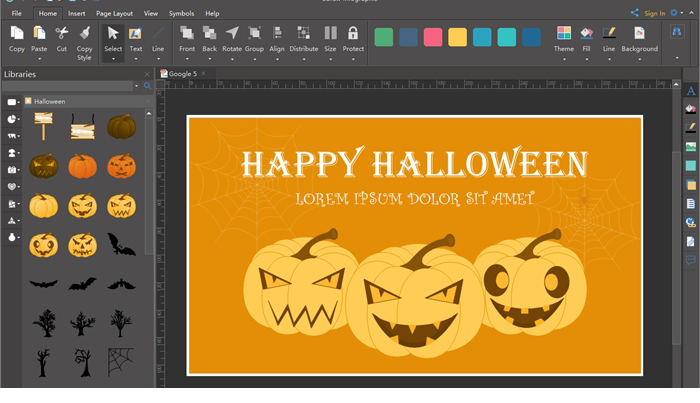Open the View tab
This screenshot has width=700, height=403.
pos(151,13)
